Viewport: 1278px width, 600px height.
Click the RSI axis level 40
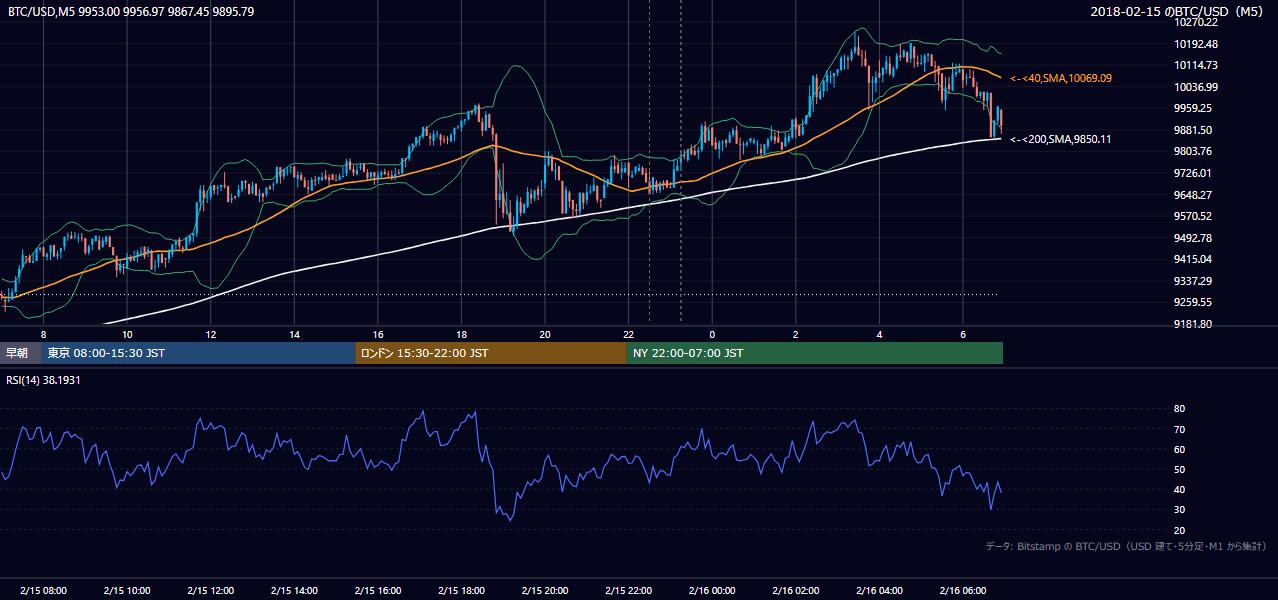1180,489
